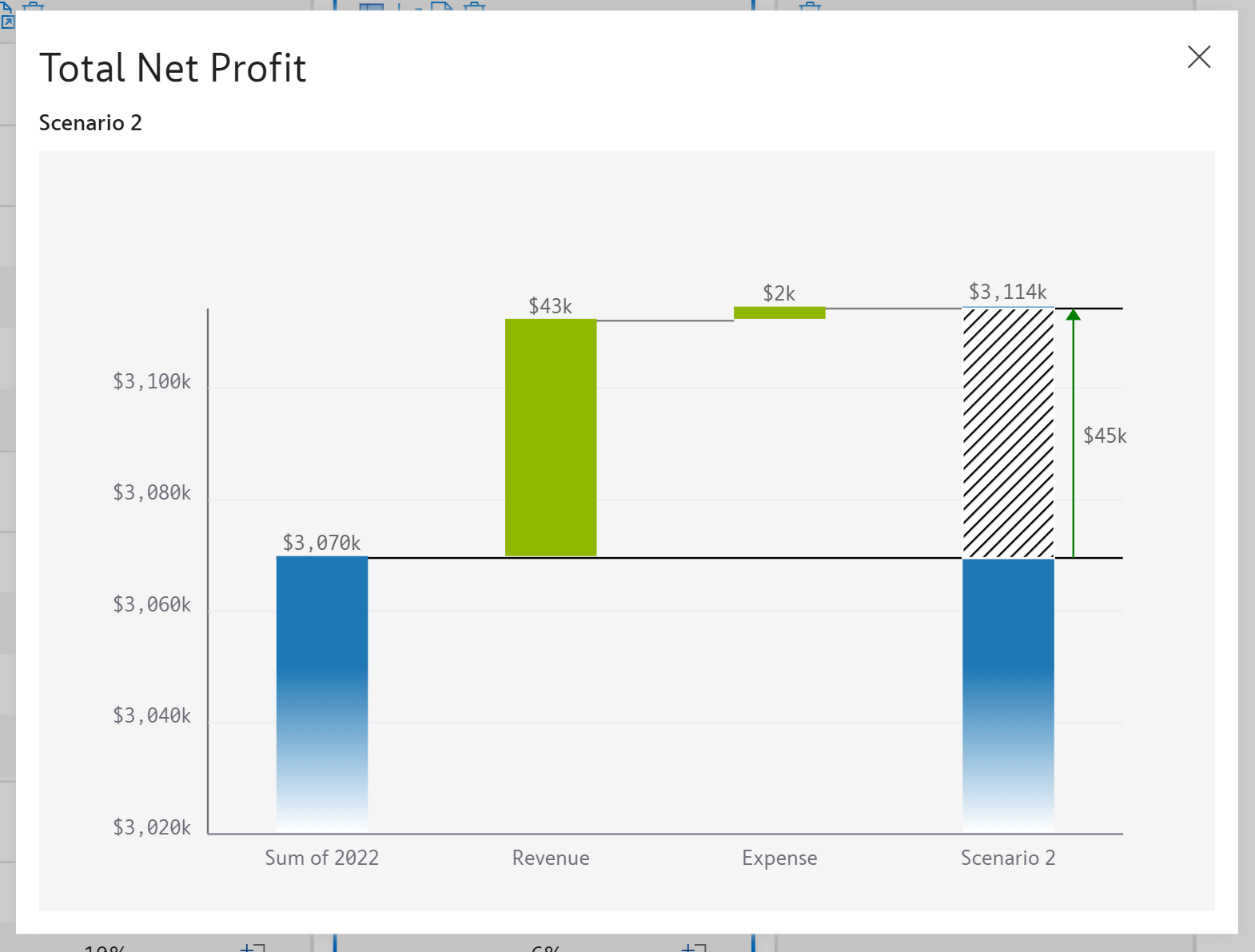1255x952 pixels.
Task: Click the green upward delta arrow head
Action: coord(1073,315)
